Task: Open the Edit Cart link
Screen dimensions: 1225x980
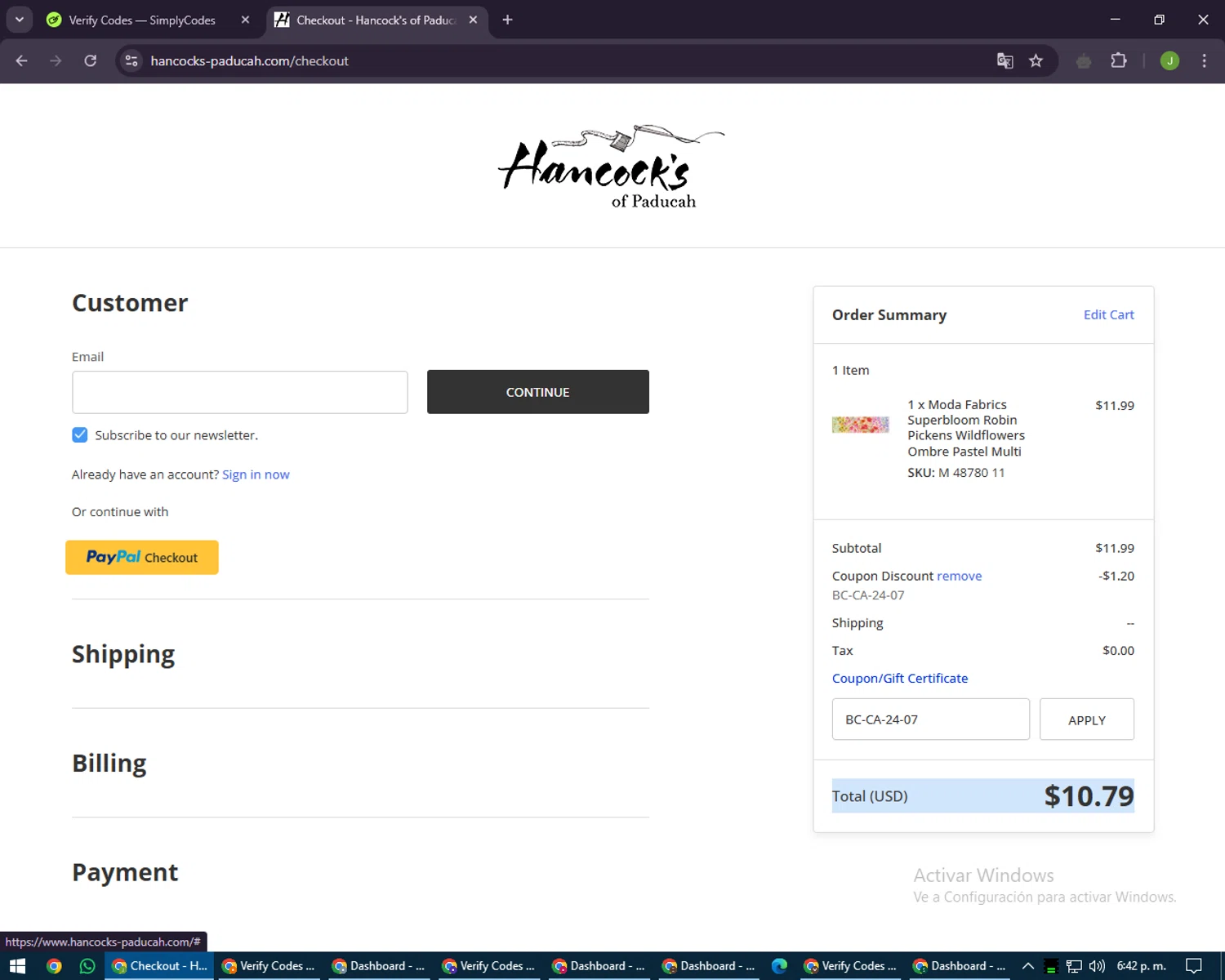Action: pos(1108,314)
